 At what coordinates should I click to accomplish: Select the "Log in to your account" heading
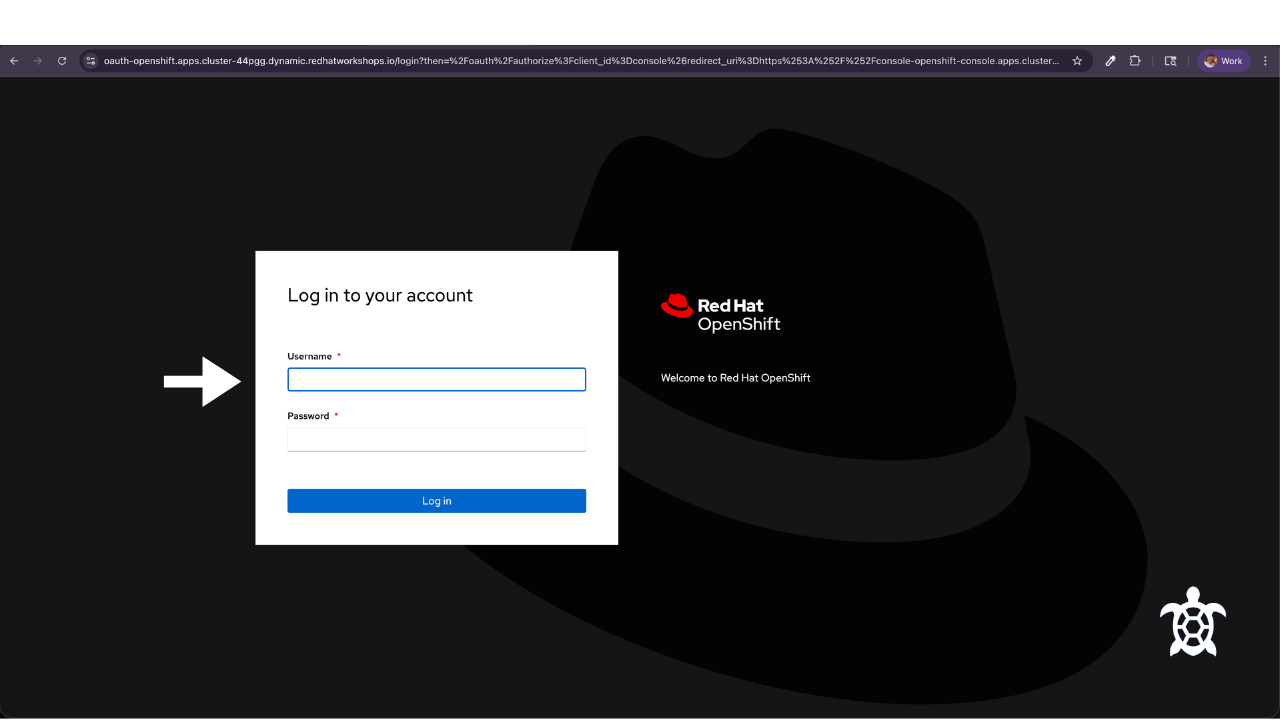coord(380,295)
